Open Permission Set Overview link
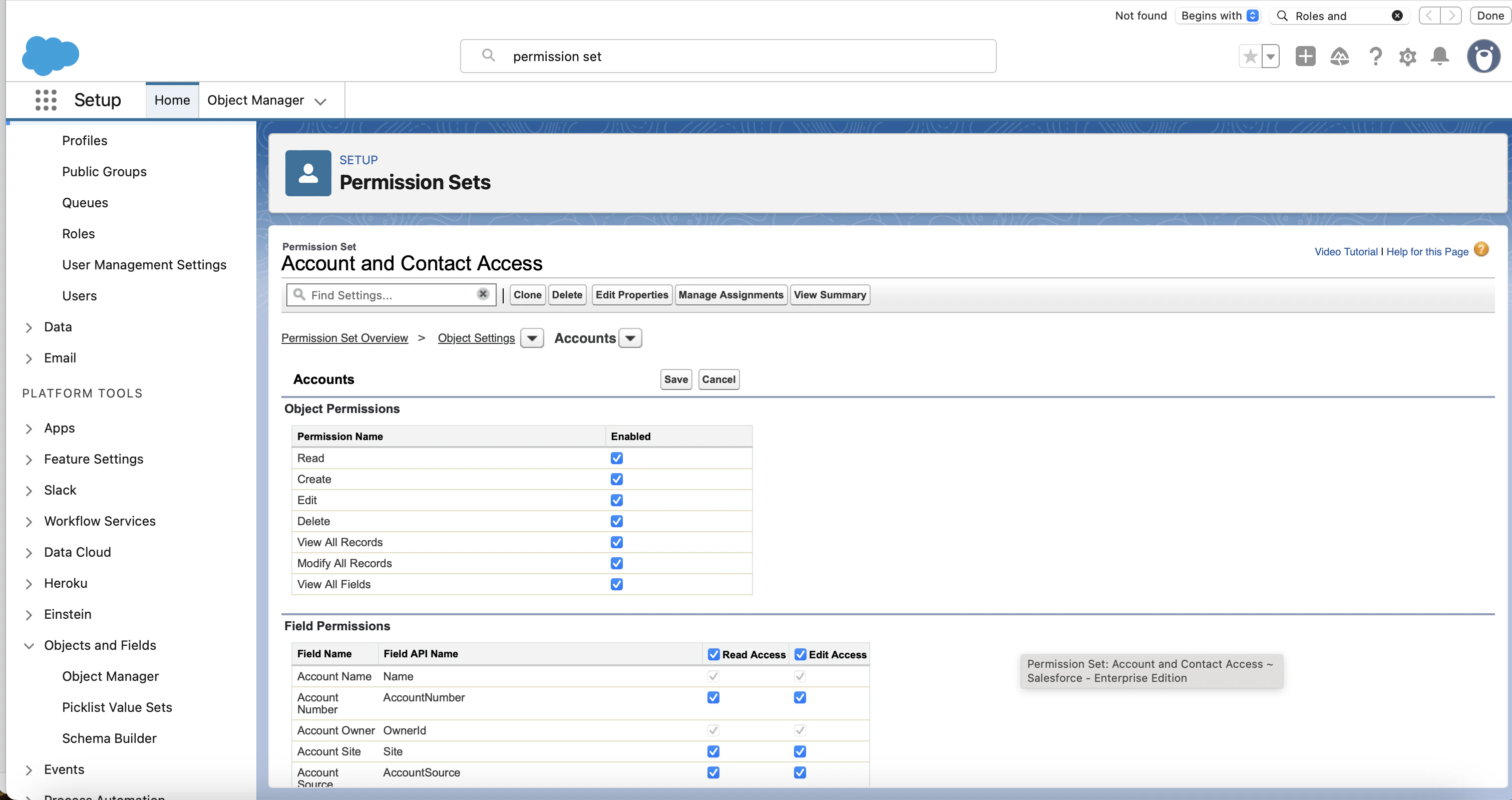Screen dimensions: 1512x800 (x=344, y=338)
